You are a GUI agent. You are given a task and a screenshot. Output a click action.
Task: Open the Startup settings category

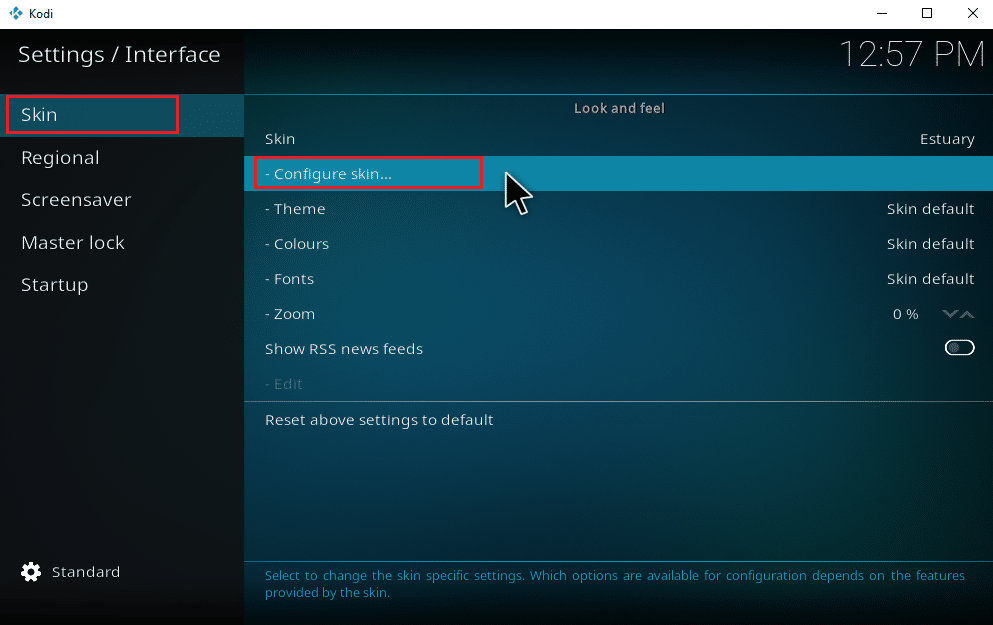pos(122,285)
